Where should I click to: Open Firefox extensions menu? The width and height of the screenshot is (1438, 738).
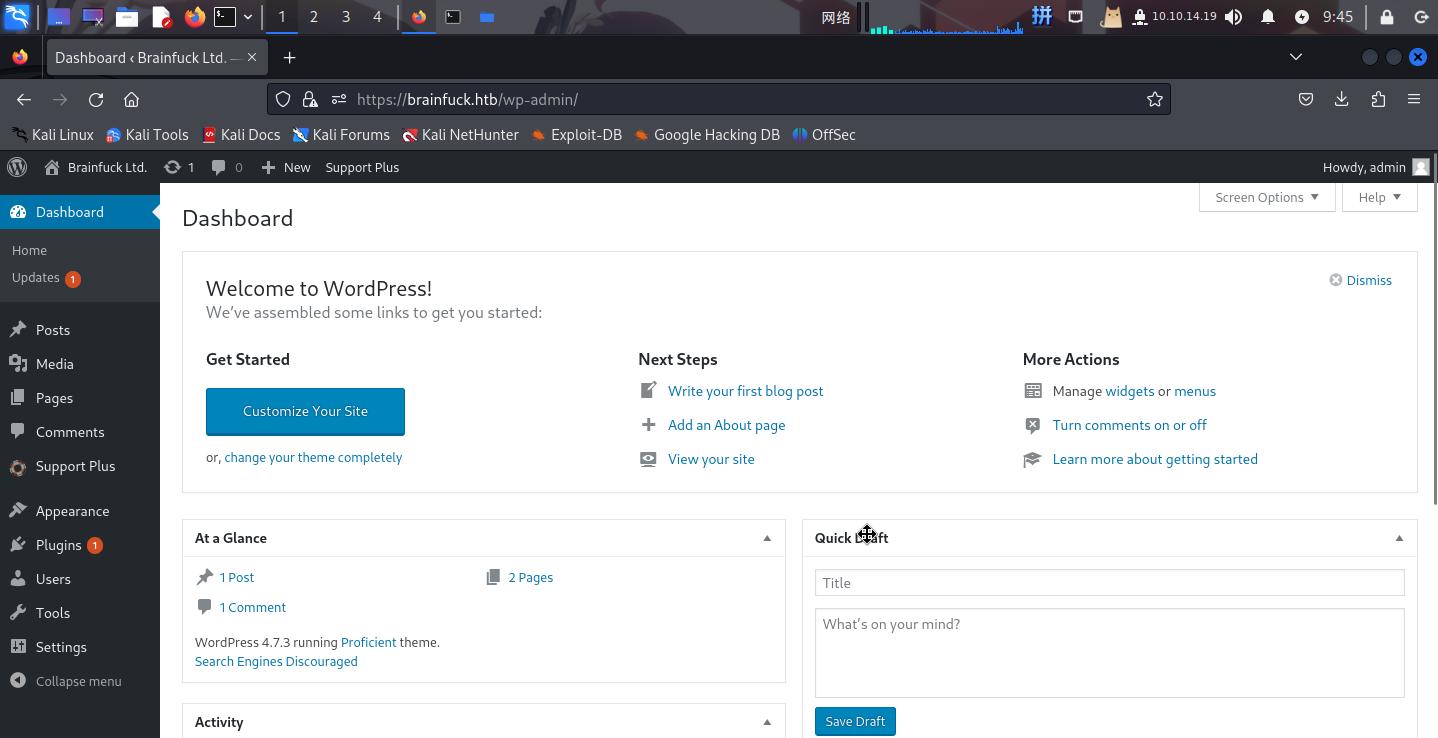click(x=1378, y=99)
